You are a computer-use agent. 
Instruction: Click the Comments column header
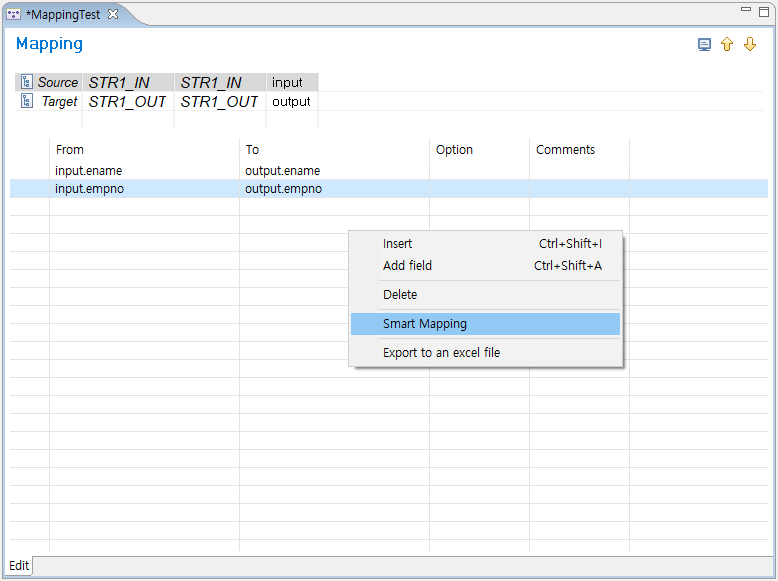tap(565, 150)
